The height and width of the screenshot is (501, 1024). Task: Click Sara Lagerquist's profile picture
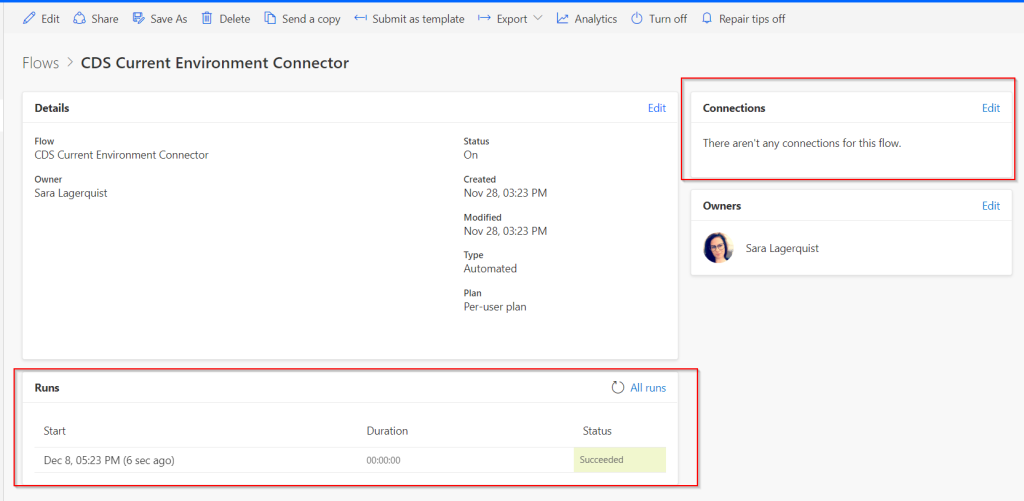718,248
